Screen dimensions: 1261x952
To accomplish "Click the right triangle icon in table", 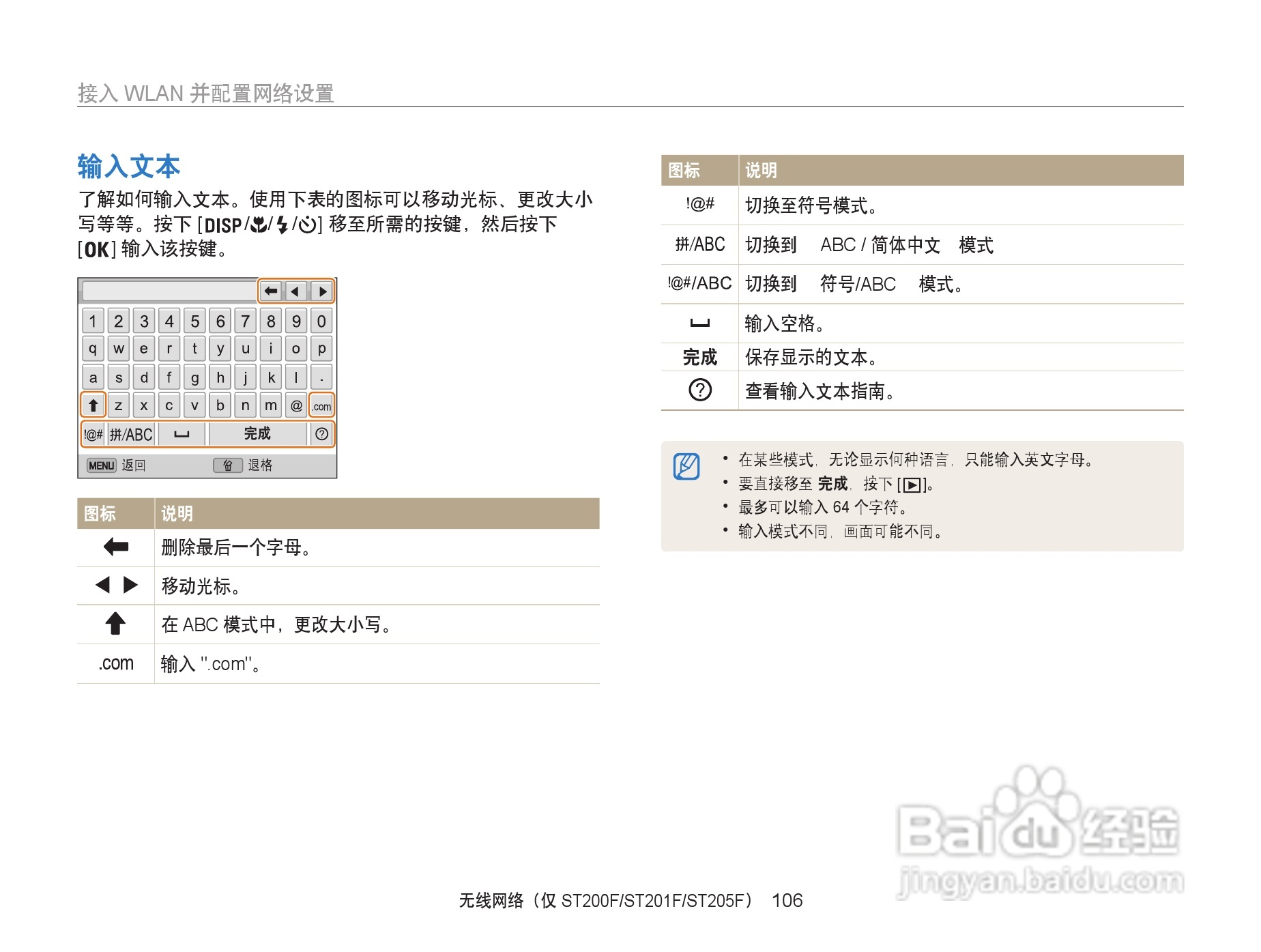I will [x=130, y=585].
